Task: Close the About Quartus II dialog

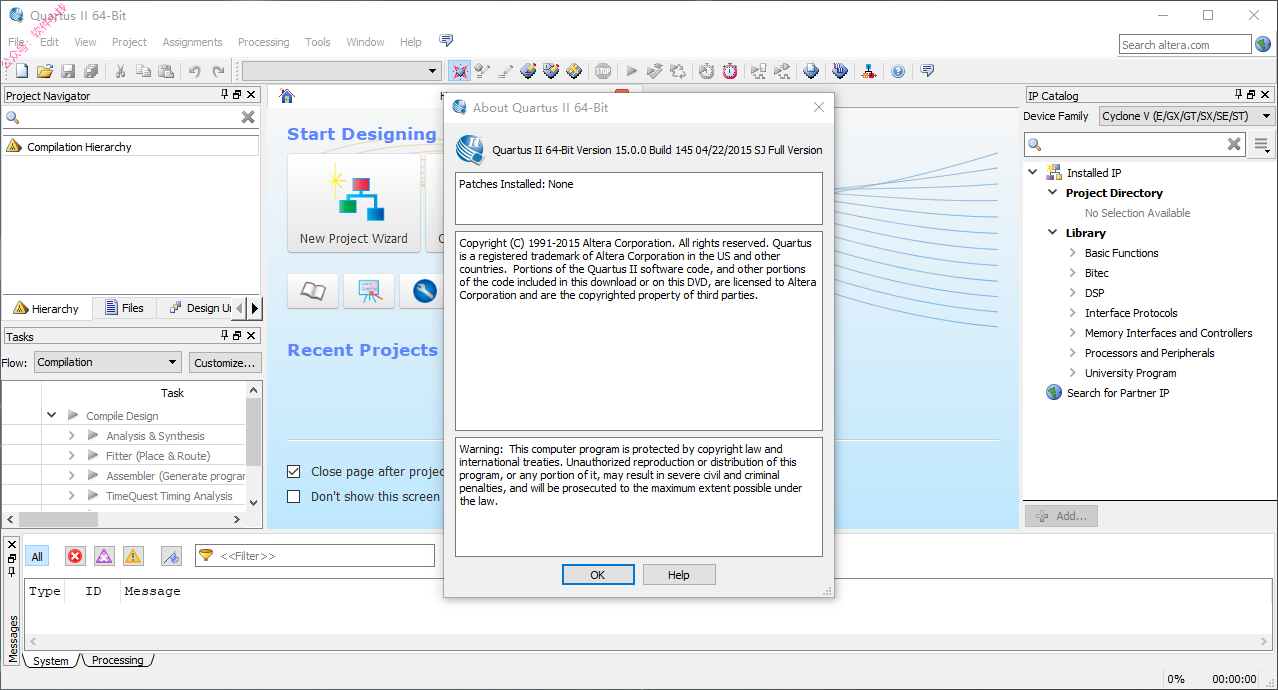Action: click(819, 107)
